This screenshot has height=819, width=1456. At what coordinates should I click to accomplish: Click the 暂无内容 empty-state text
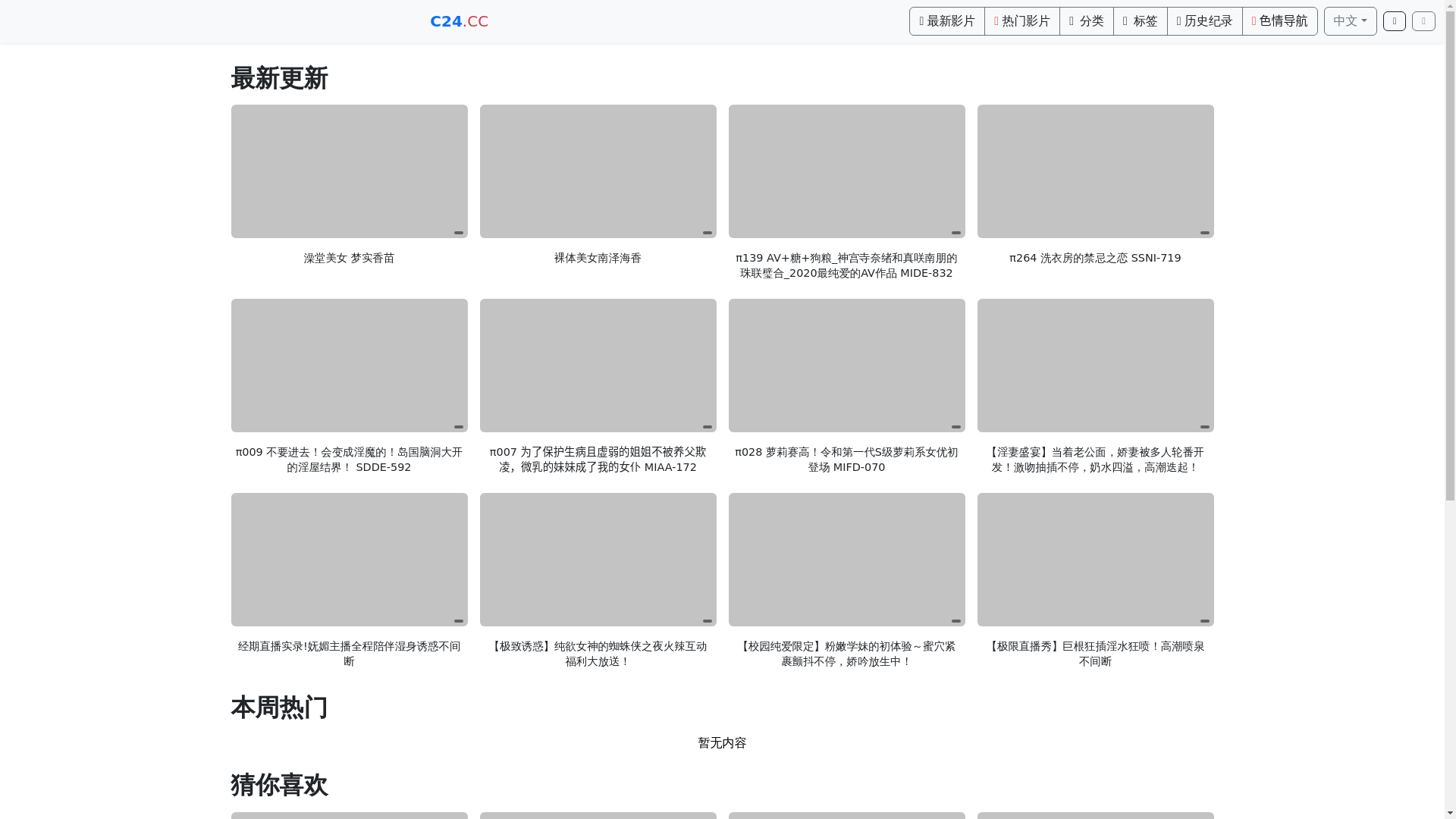(x=722, y=743)
